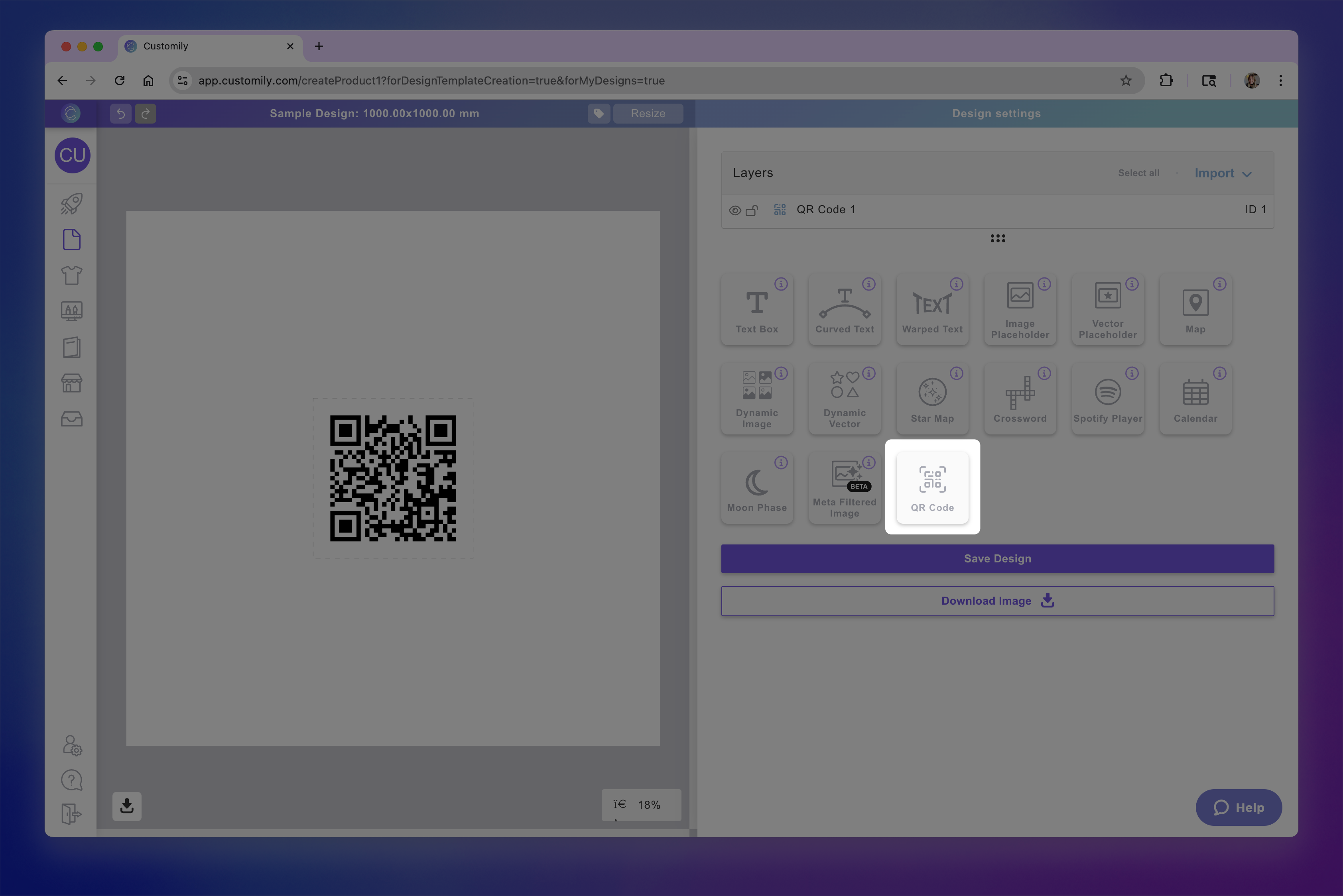Select the QR Code element tool

click(x=932, y=486)
